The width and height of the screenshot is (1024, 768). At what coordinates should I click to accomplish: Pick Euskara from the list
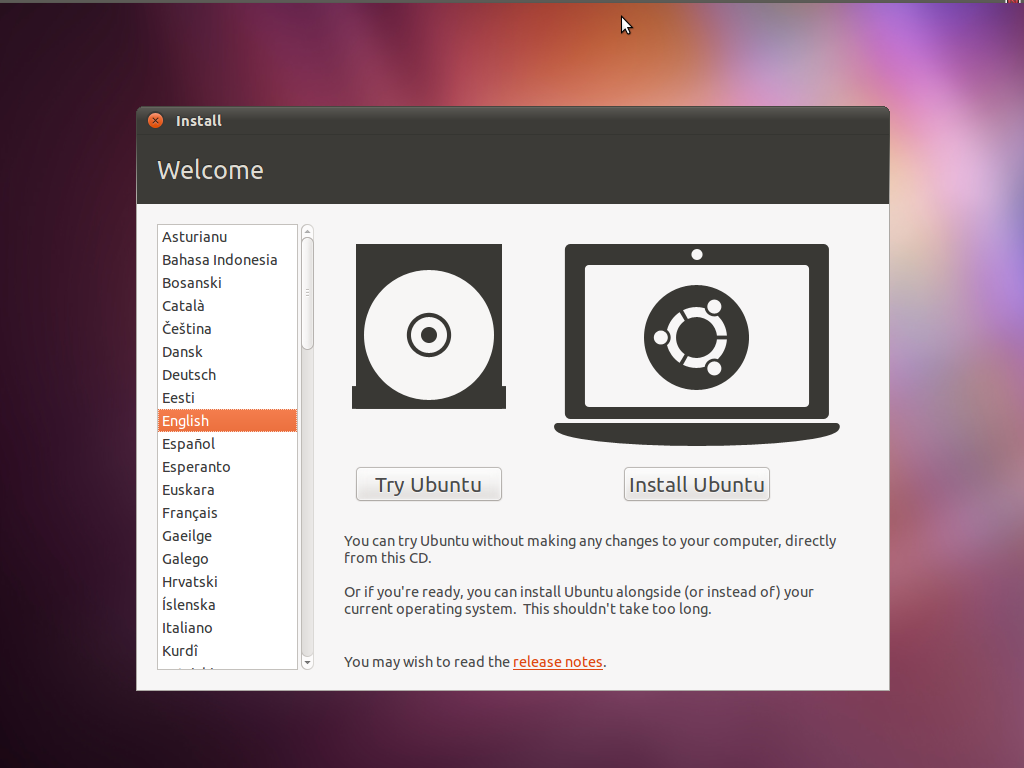pyautogui.click(x=227, y=490)
